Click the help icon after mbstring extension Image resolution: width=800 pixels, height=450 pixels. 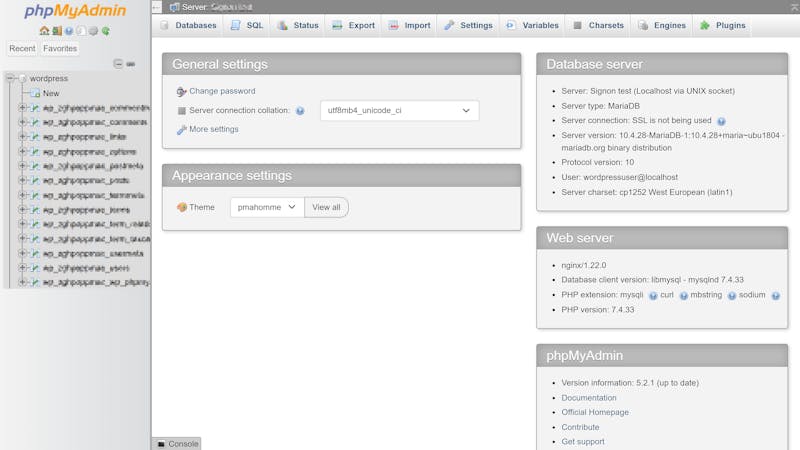[x=732, y=295]
